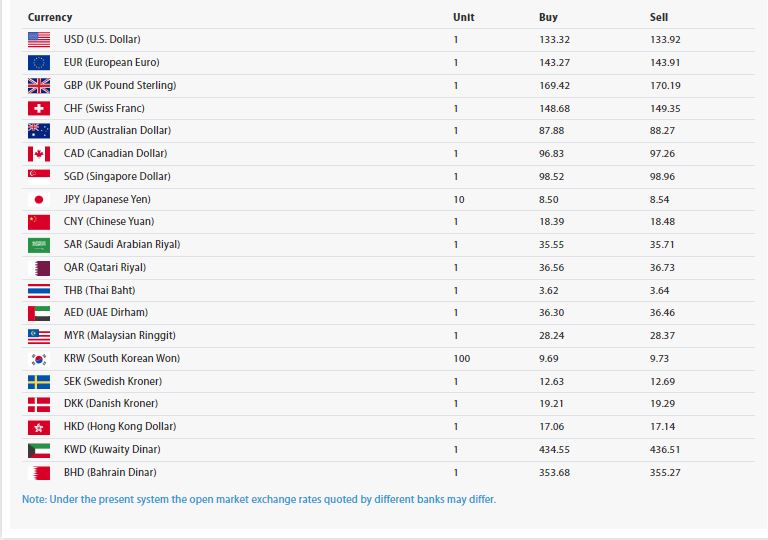Viewport: 768px width, 540px height.
Task: Click the Qatar flag icon
Action: [x=39, y=268]
